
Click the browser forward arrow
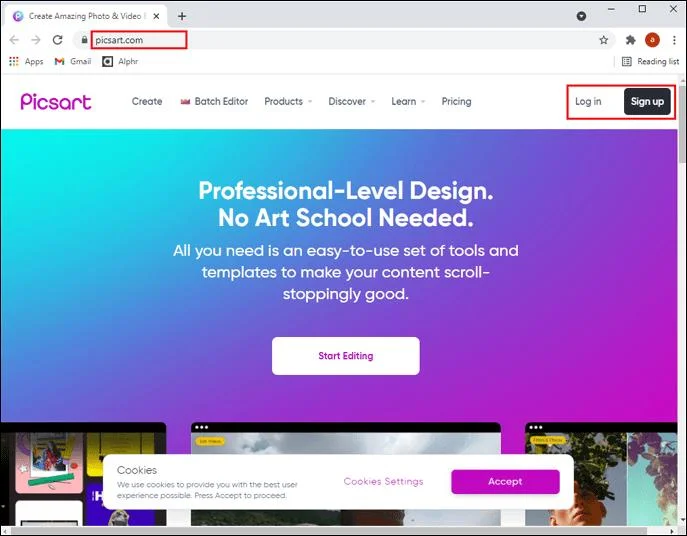click(35, 40)
